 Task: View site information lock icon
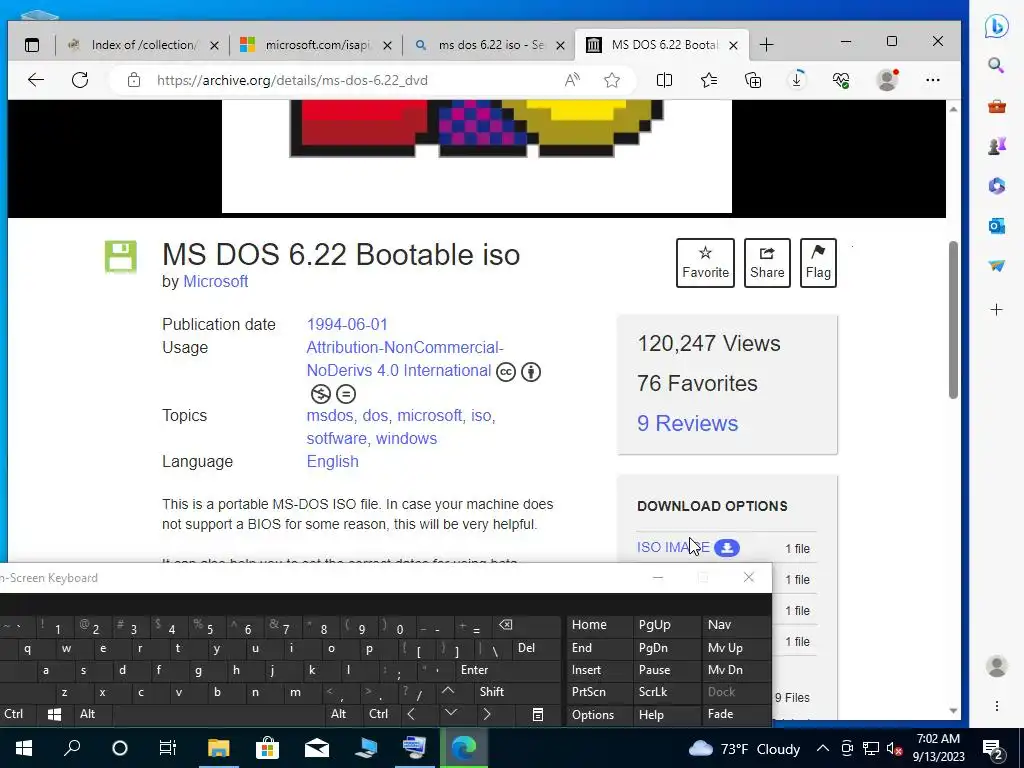[x=134, y=80]
